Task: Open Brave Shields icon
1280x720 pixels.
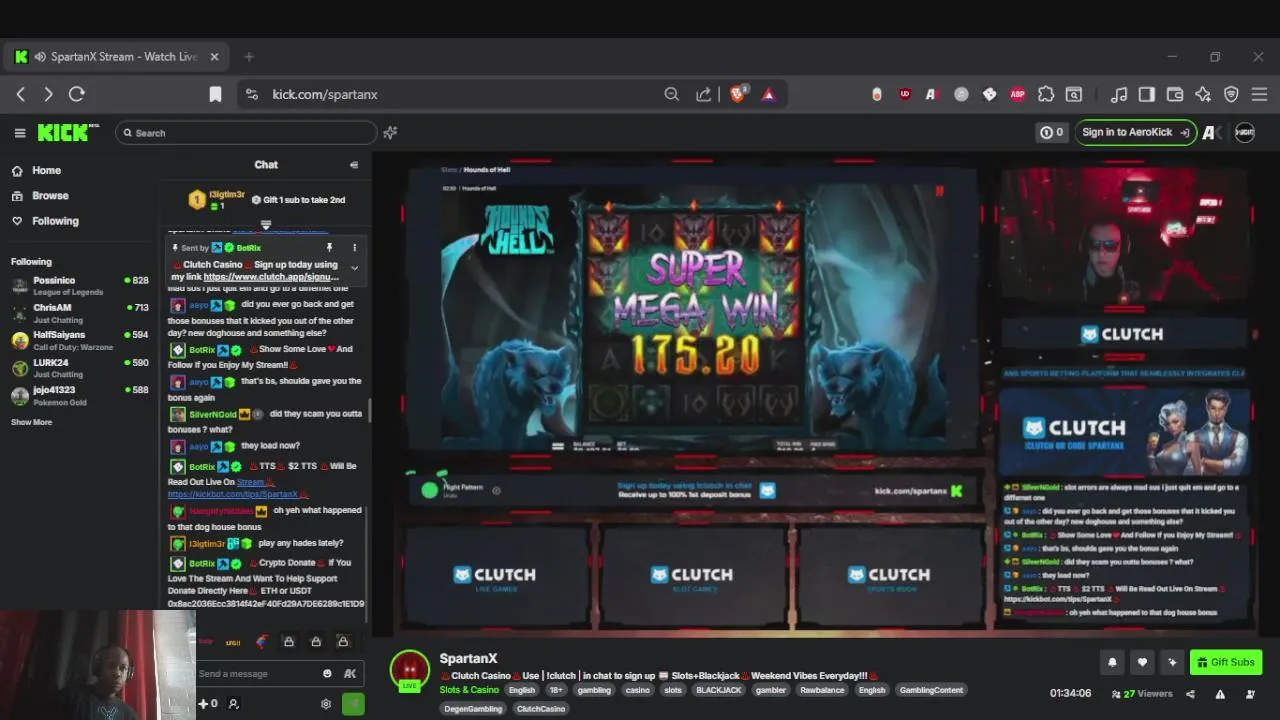Action: [739, 94]
